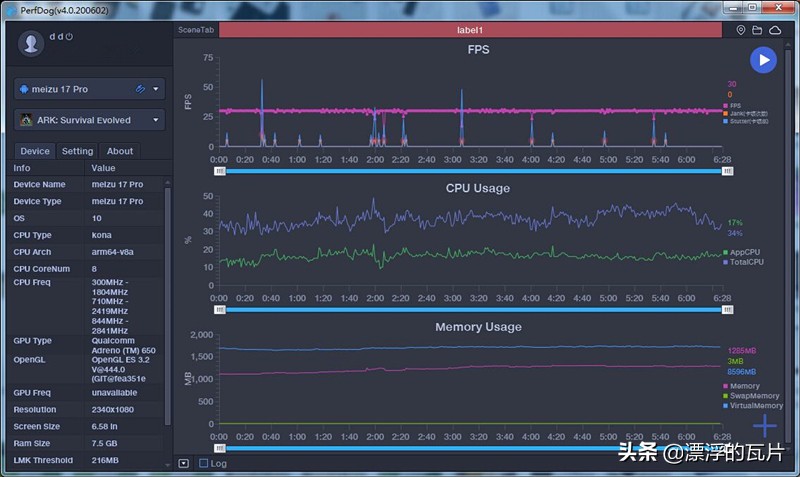Click the GPU Type info row label
Screen dimensions: 800x477
coord(32,340)
